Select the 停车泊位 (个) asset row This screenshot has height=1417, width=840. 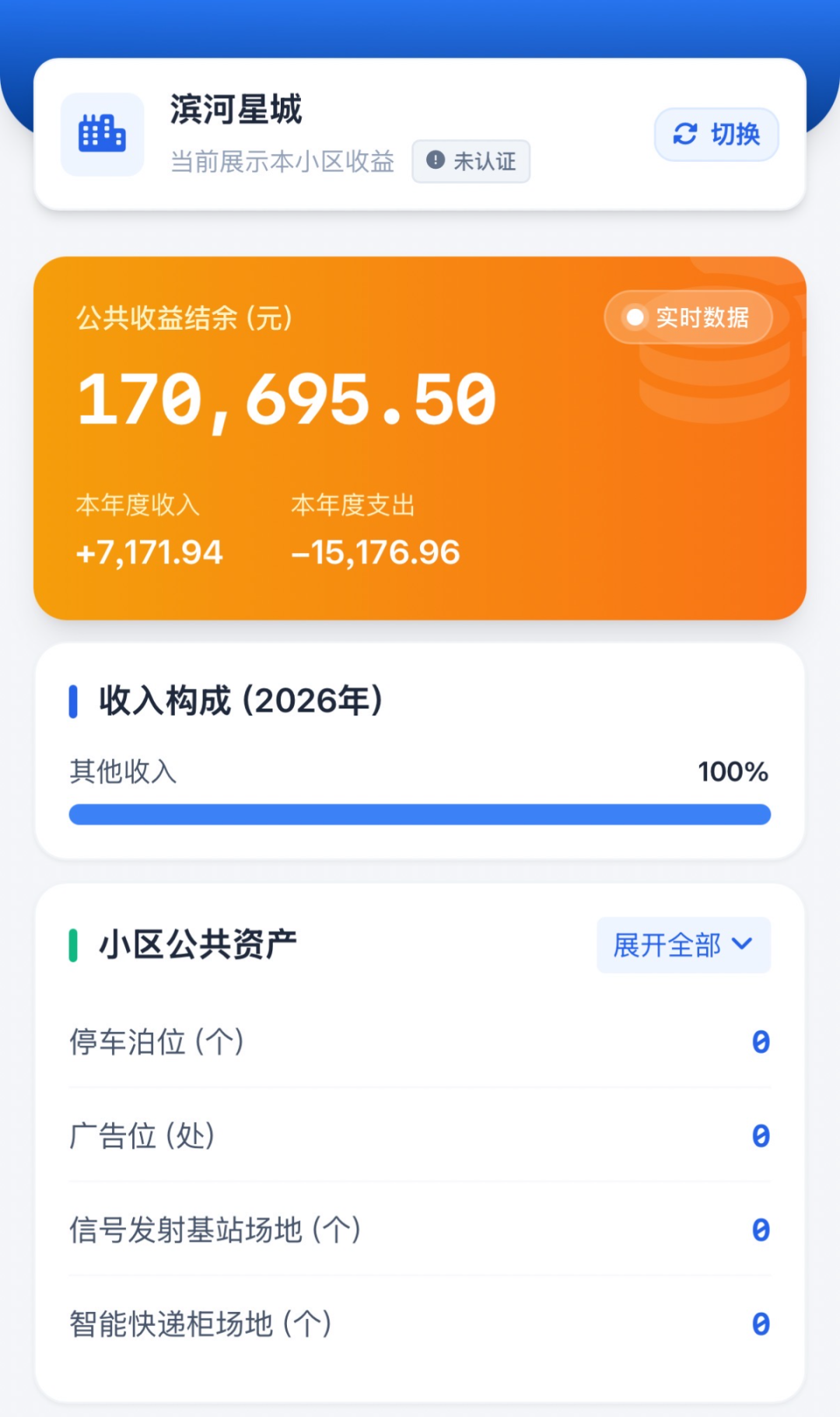420,1042
